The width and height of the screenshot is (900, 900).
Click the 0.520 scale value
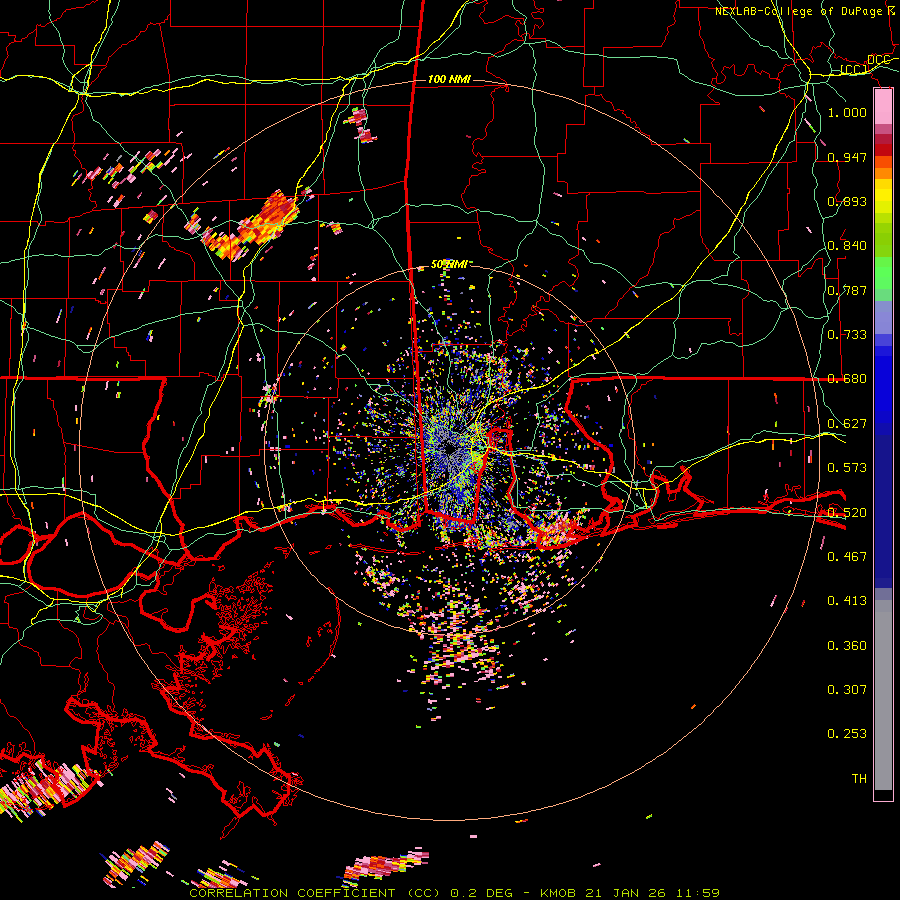click(847, 512)
